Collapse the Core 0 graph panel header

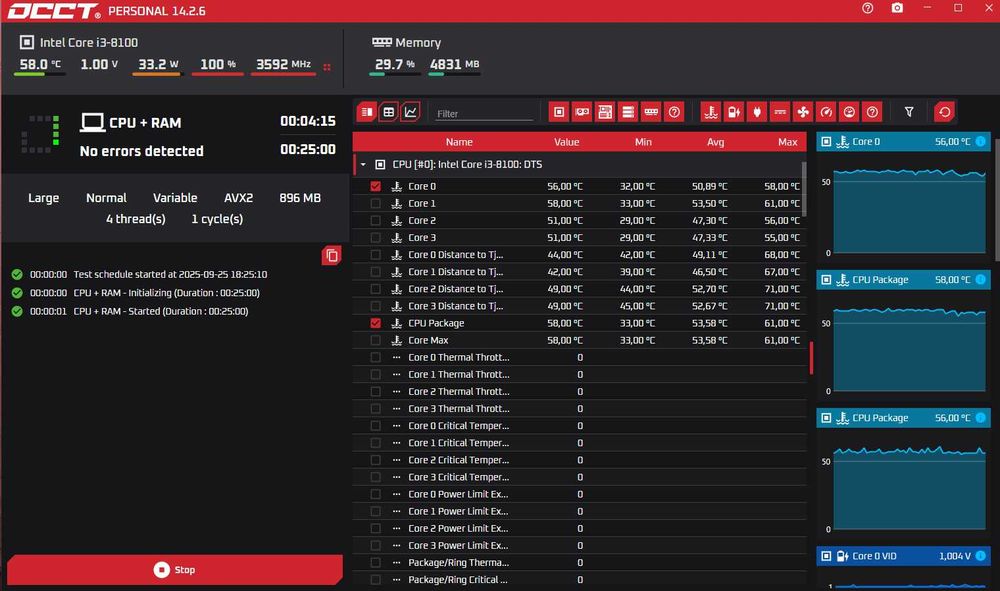[903, 142]
